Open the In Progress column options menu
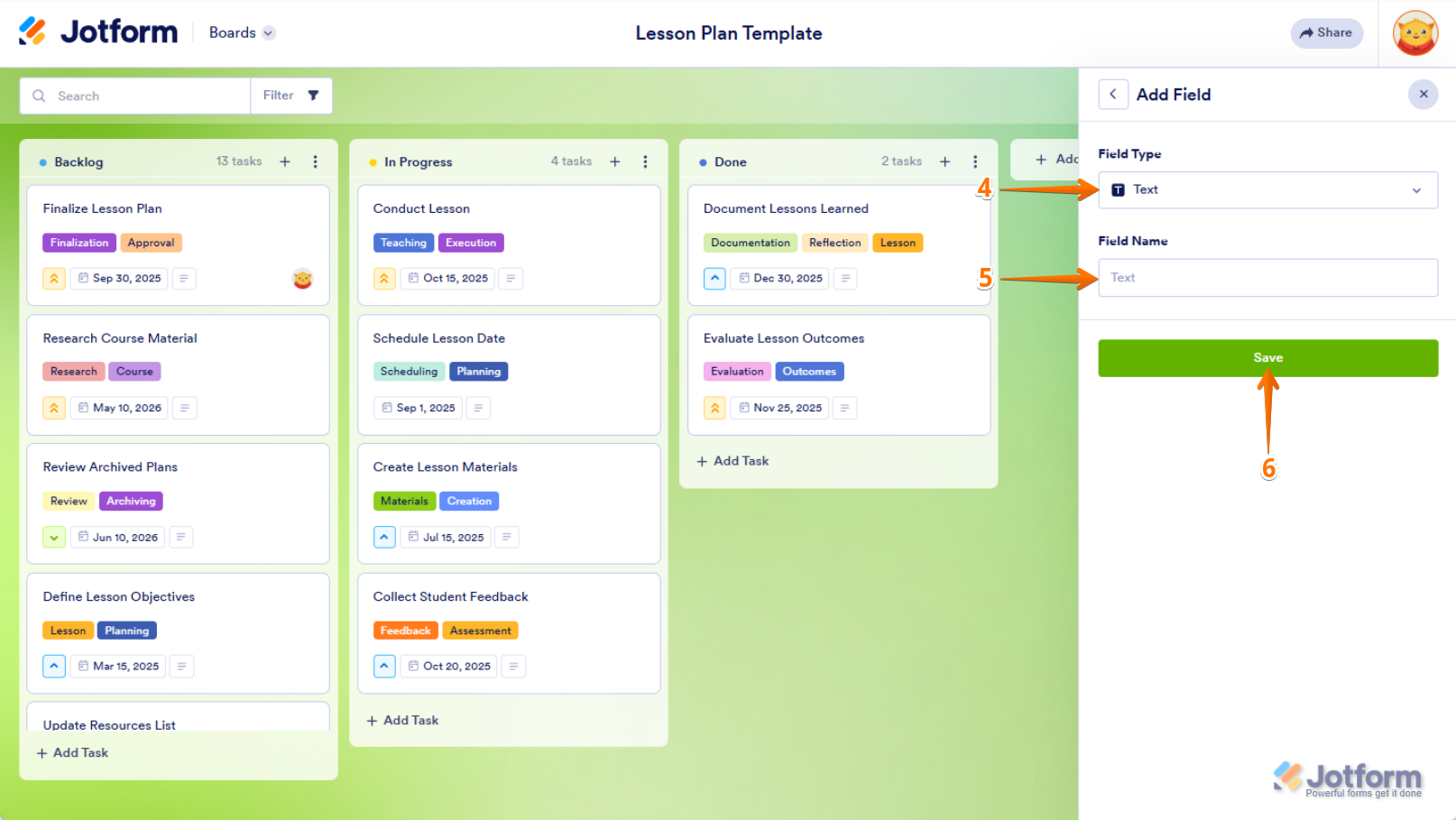 click(645, 161)
